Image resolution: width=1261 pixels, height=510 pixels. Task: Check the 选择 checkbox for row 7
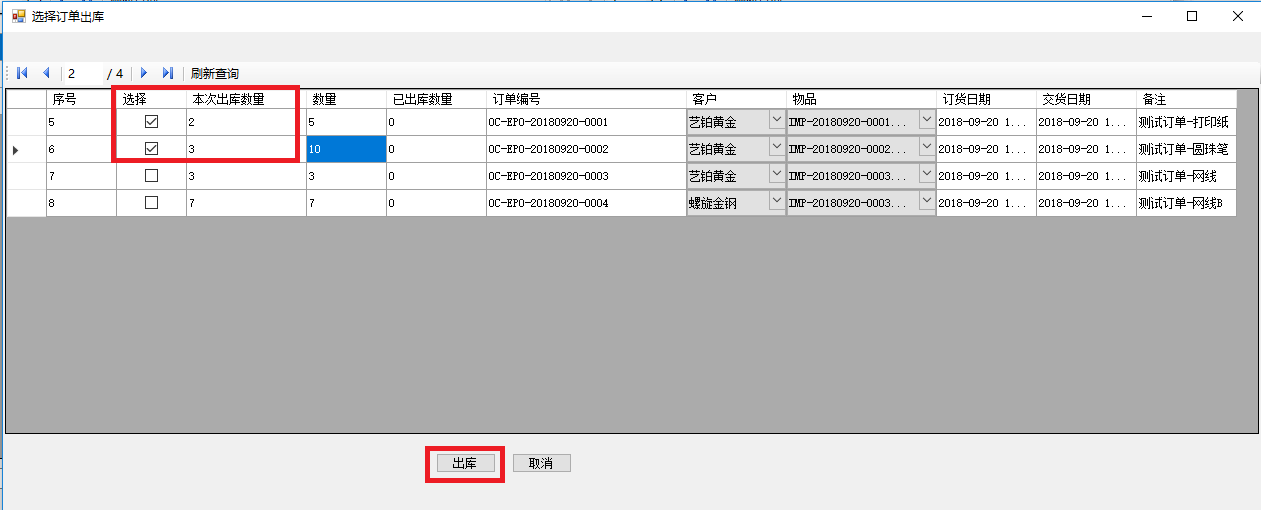pyautogui.click(x=152, y=176)
